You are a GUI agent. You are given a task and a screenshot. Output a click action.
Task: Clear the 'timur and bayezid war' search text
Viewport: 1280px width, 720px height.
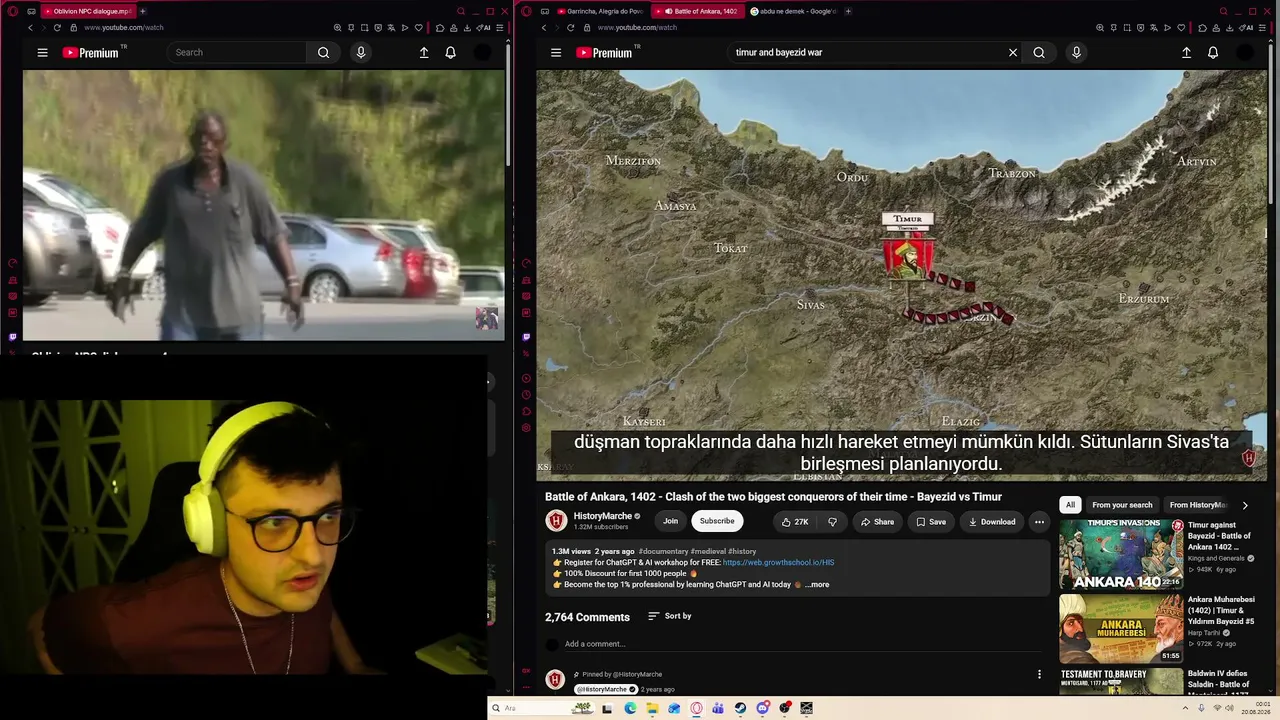coord(1013,53)
